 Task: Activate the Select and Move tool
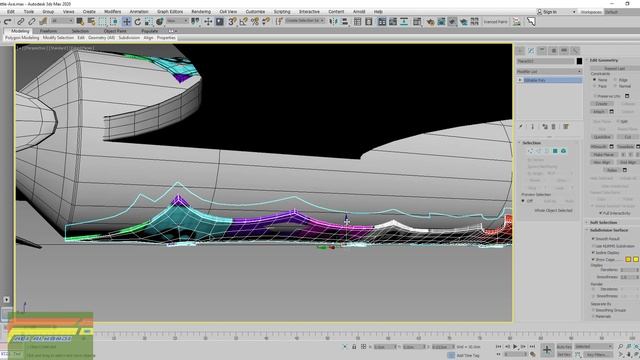pyautogui.click(x=127, y=22)
